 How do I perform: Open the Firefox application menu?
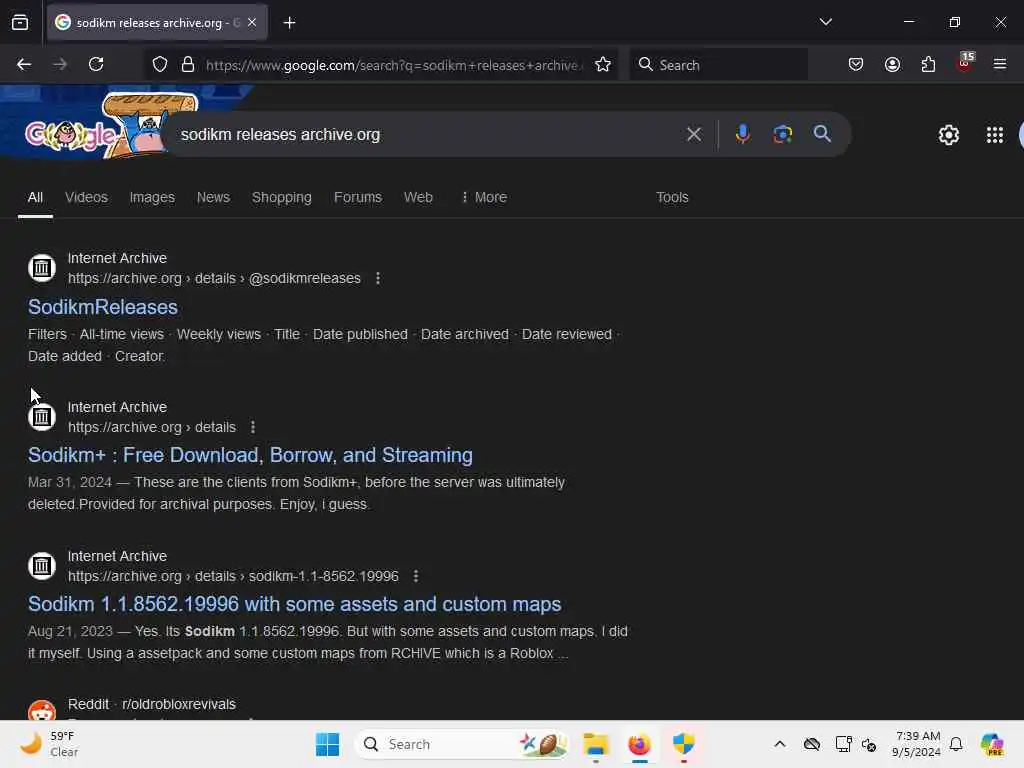[x=999, y=64]
